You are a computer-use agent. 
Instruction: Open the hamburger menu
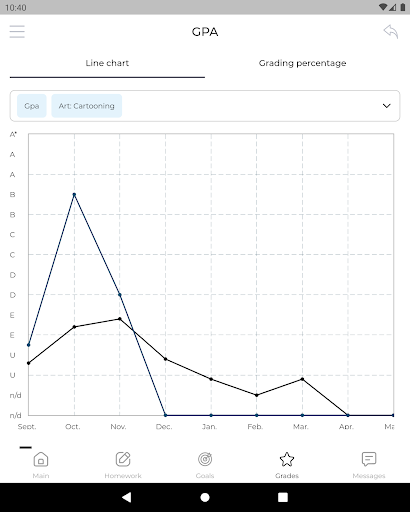[x=17, y=32]
